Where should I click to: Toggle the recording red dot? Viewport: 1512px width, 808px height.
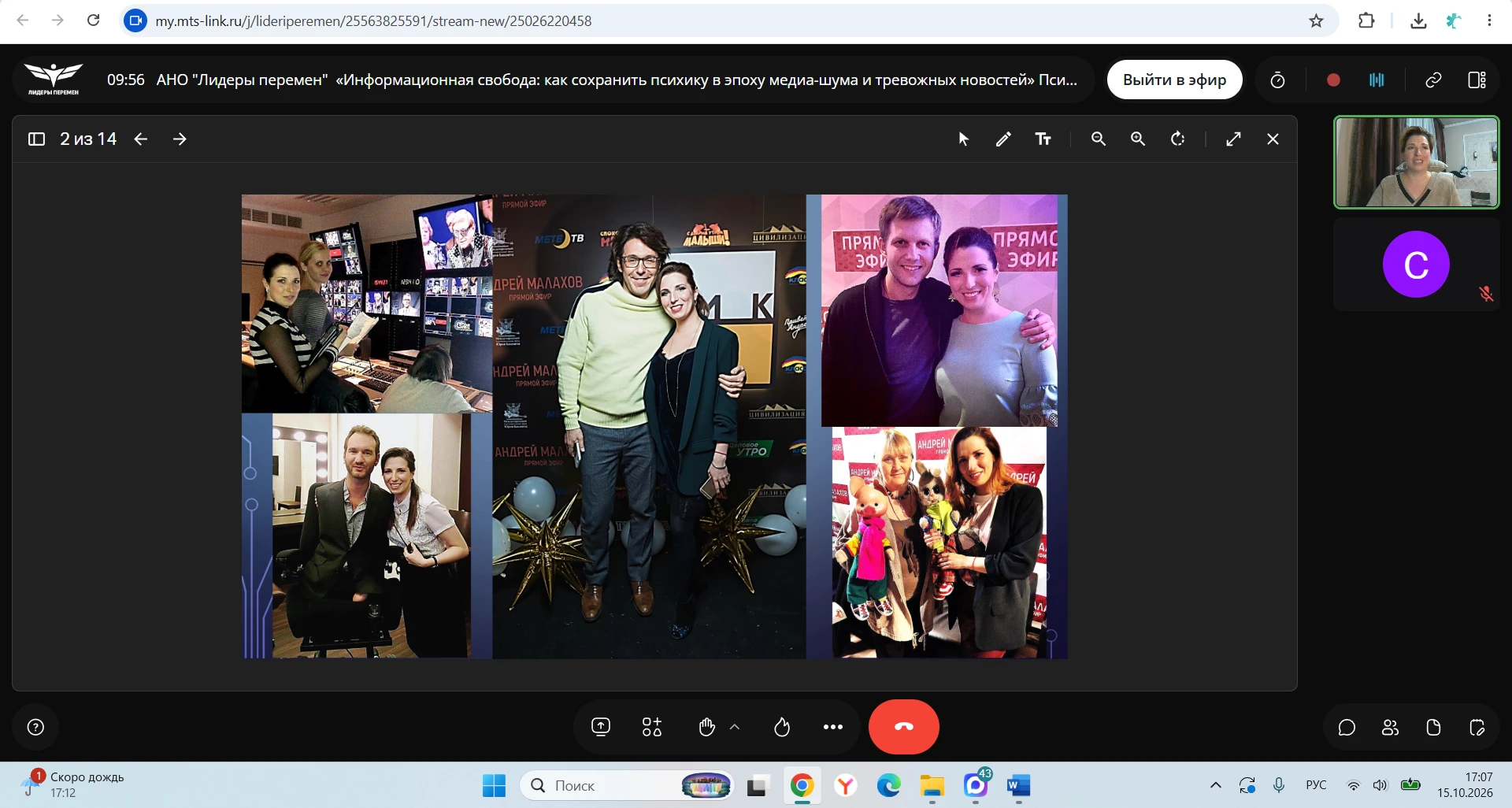(1333, 80)
